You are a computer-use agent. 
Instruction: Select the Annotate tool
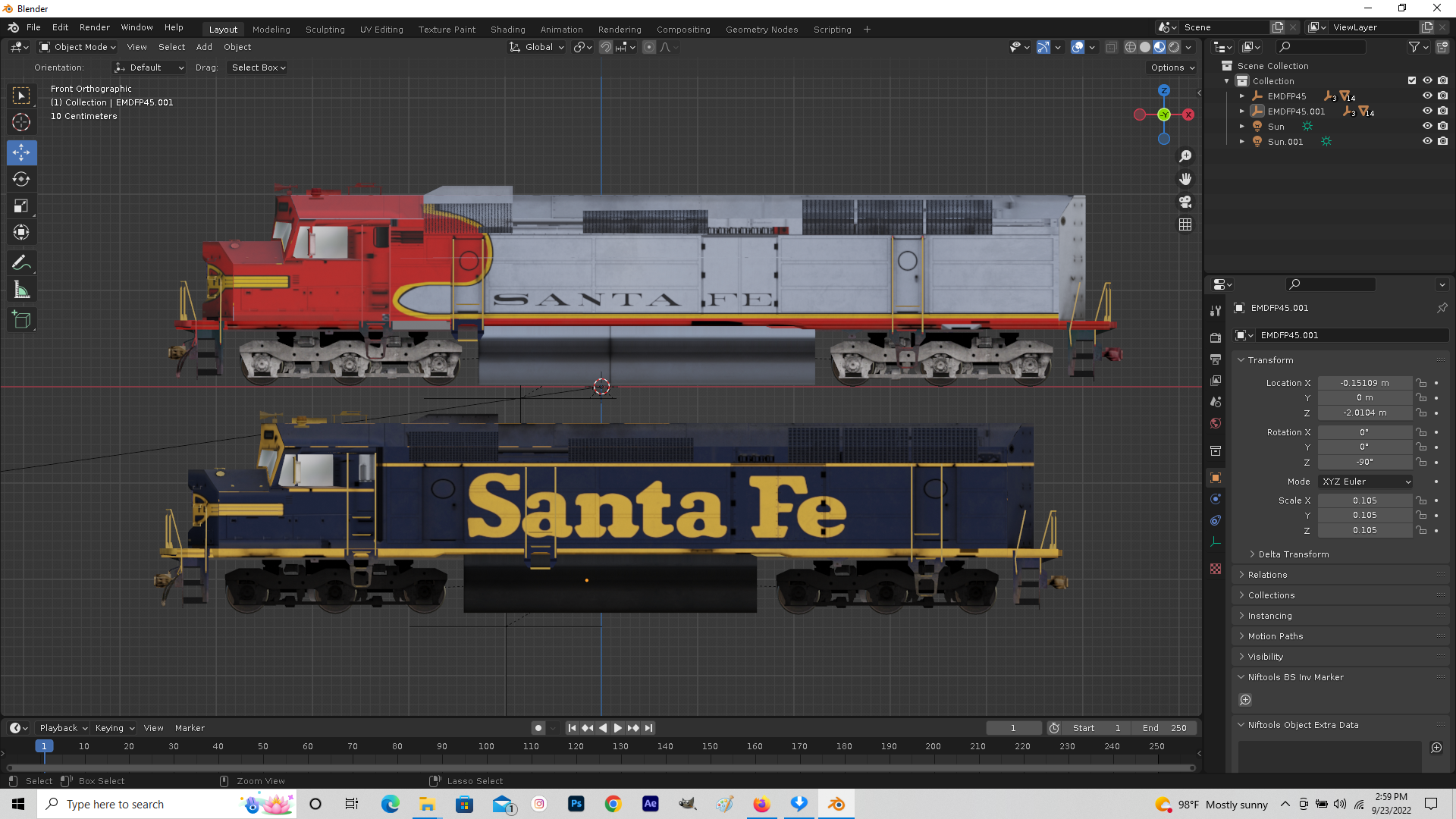click(21, 263)
